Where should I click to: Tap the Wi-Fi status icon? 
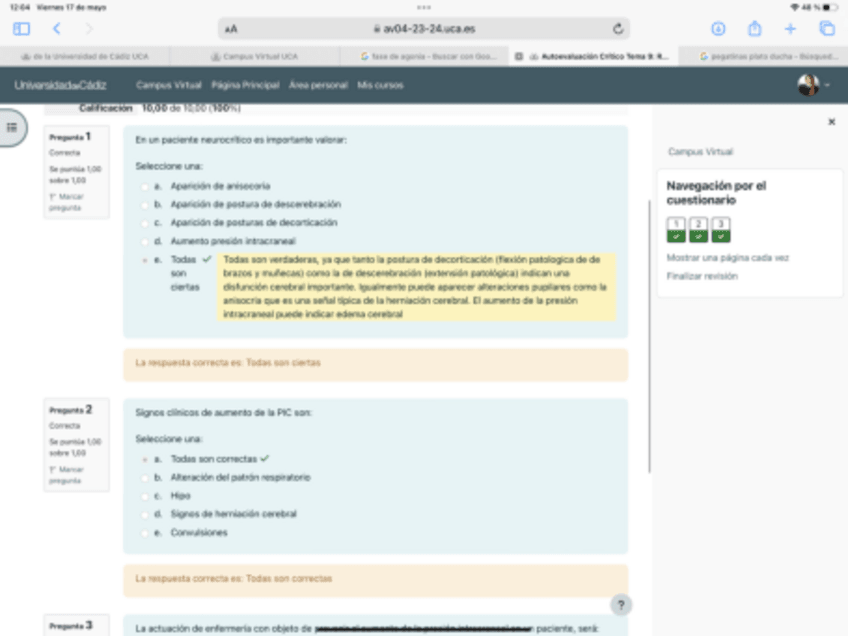click(794, 8)
